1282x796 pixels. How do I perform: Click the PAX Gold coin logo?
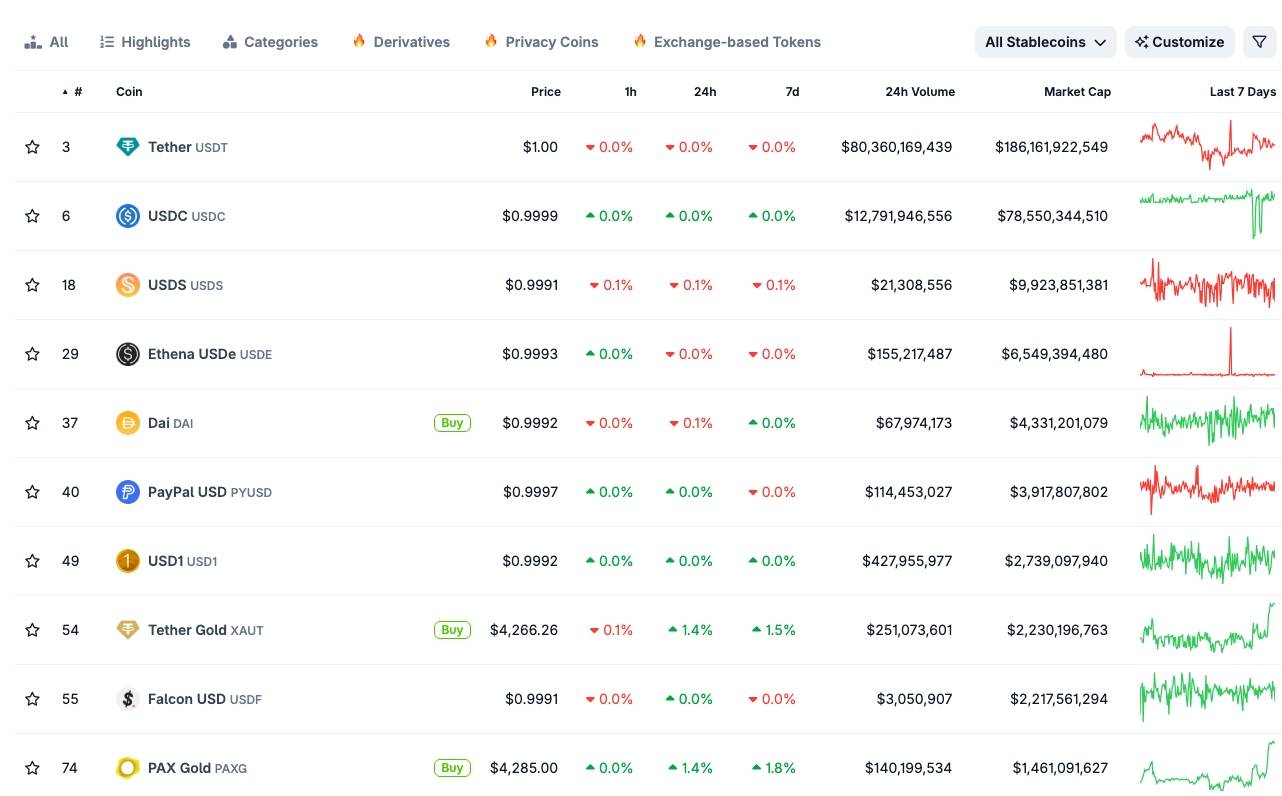128,768
